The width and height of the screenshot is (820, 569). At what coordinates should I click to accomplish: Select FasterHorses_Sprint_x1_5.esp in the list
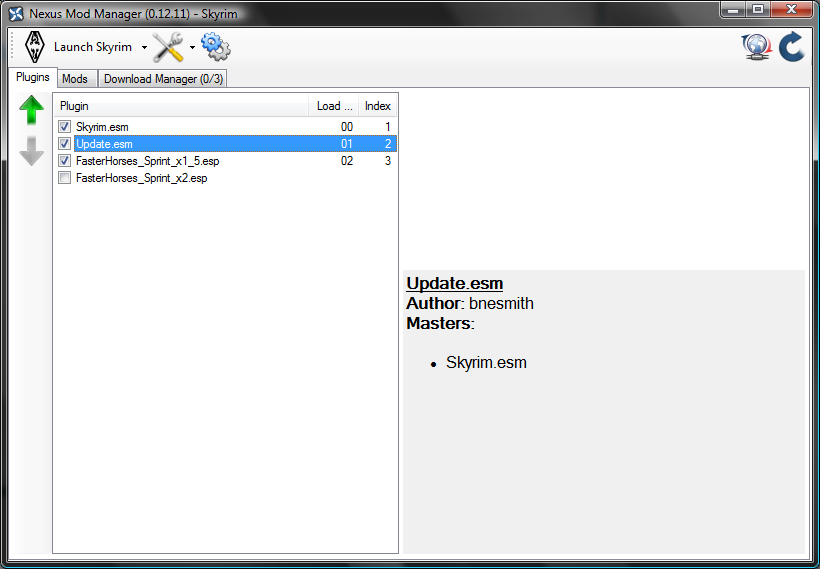(147, 161)
